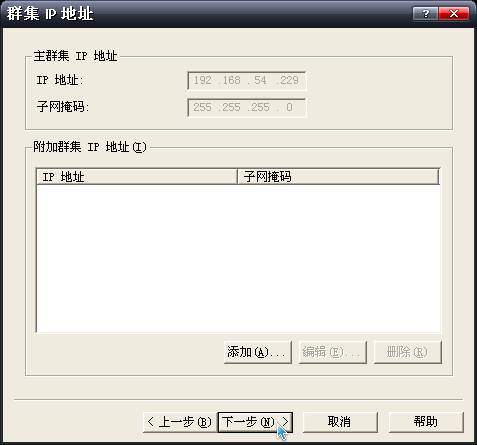
Task: Sort by the IP 地址 column header
Action: coord(137,177)
